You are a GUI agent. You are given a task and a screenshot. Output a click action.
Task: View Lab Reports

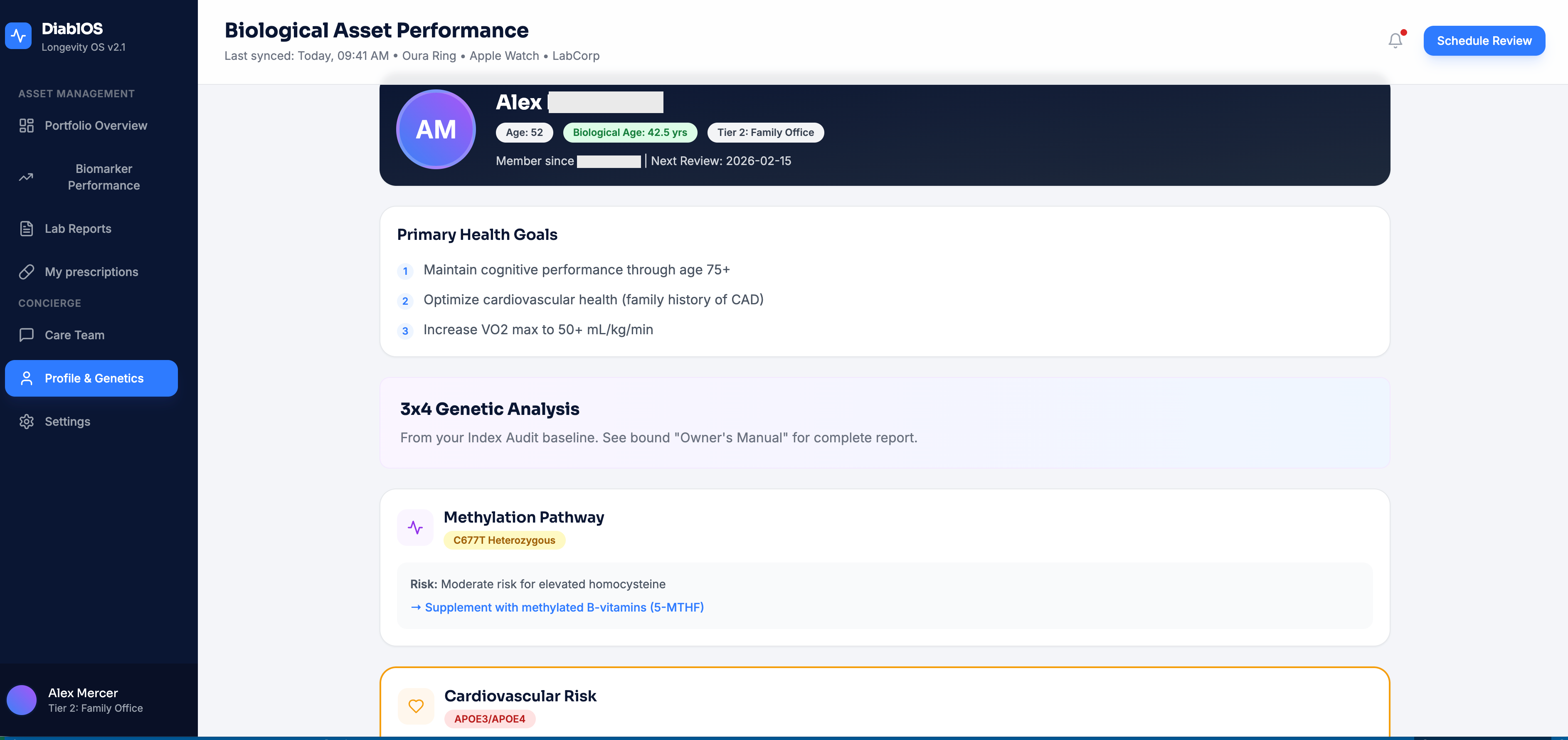pyautogui.click(x=77, y=228)
